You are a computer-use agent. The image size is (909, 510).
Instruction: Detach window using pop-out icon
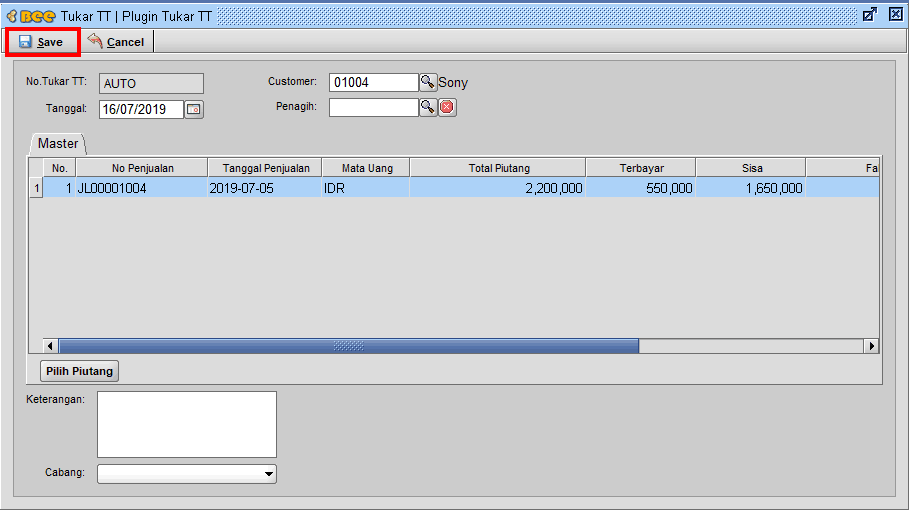tap(870, 14)
